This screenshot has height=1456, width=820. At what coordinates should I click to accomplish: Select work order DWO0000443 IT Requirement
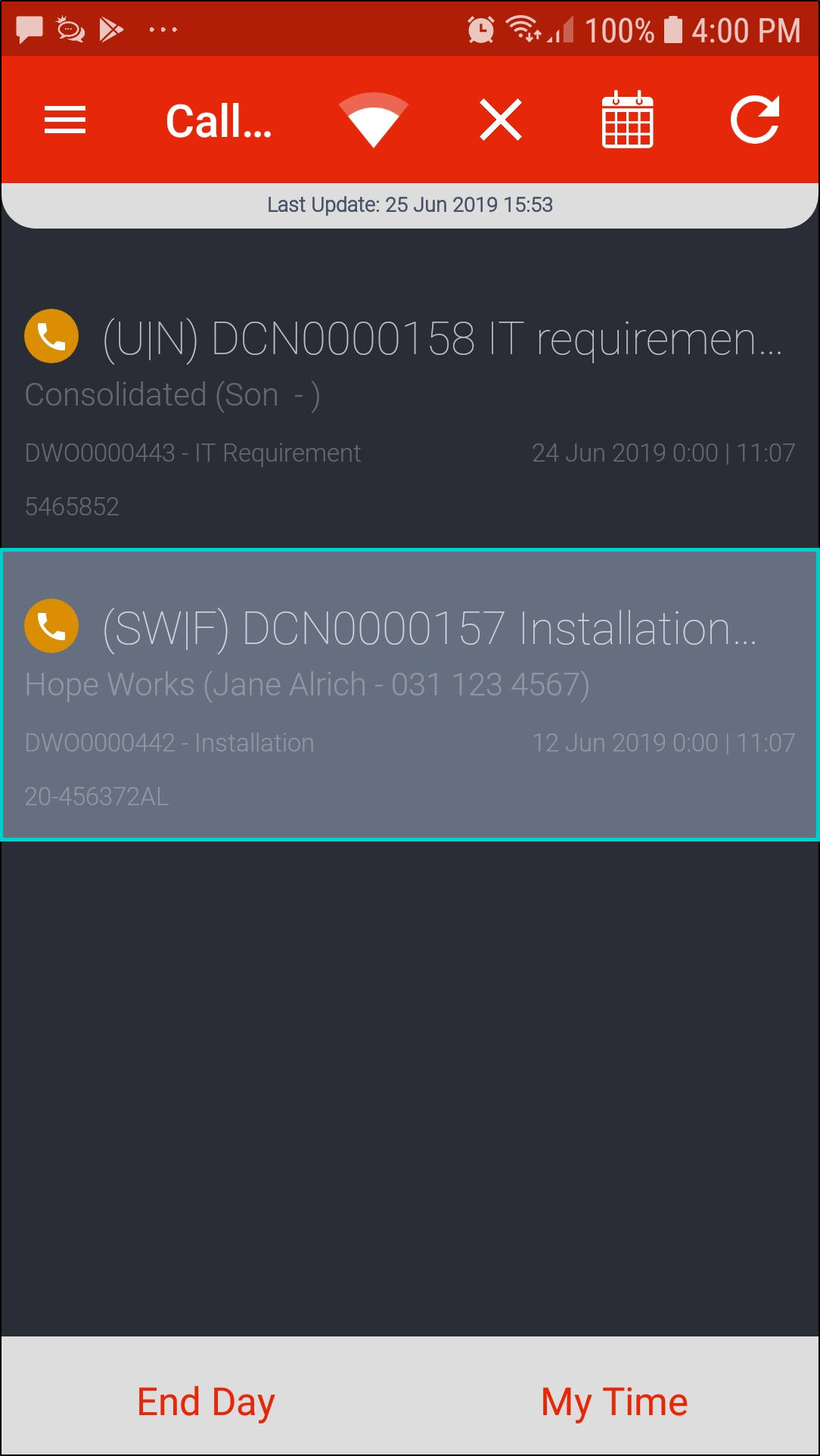193,453
